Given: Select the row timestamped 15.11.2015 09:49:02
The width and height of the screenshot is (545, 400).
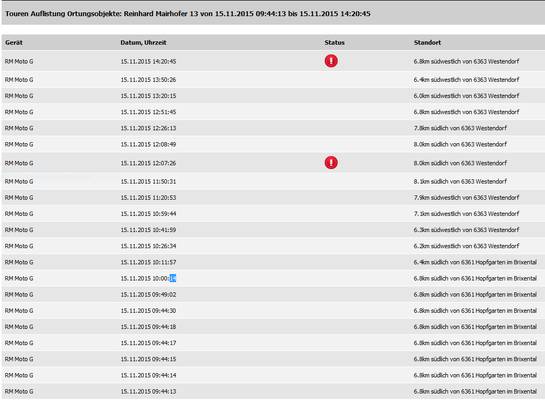Looking at the screenshot, I should [273, 294].
